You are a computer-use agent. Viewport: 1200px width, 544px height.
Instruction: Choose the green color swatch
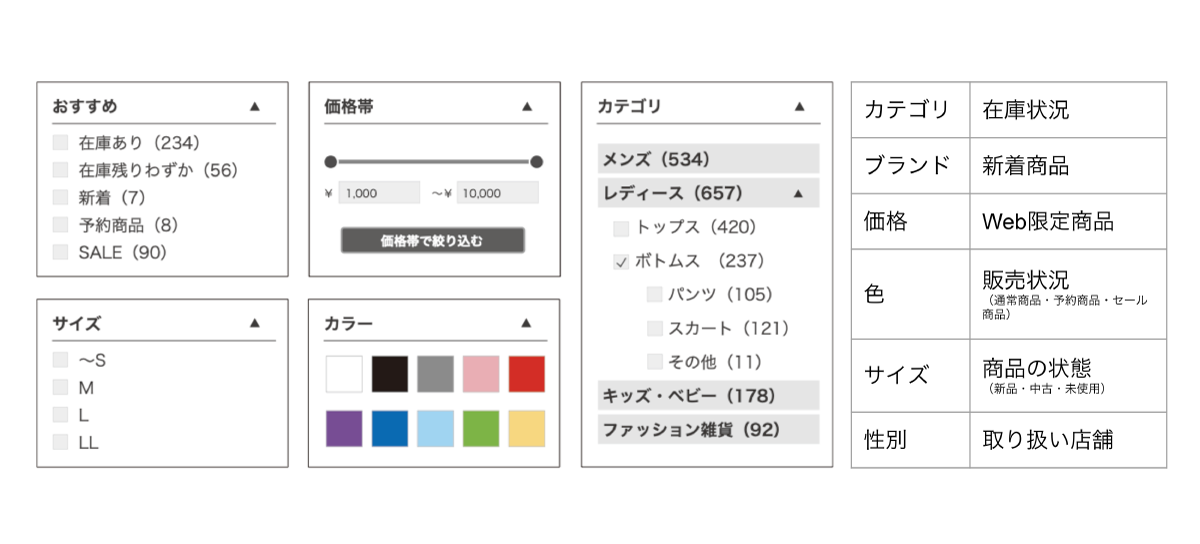[481, 428]
